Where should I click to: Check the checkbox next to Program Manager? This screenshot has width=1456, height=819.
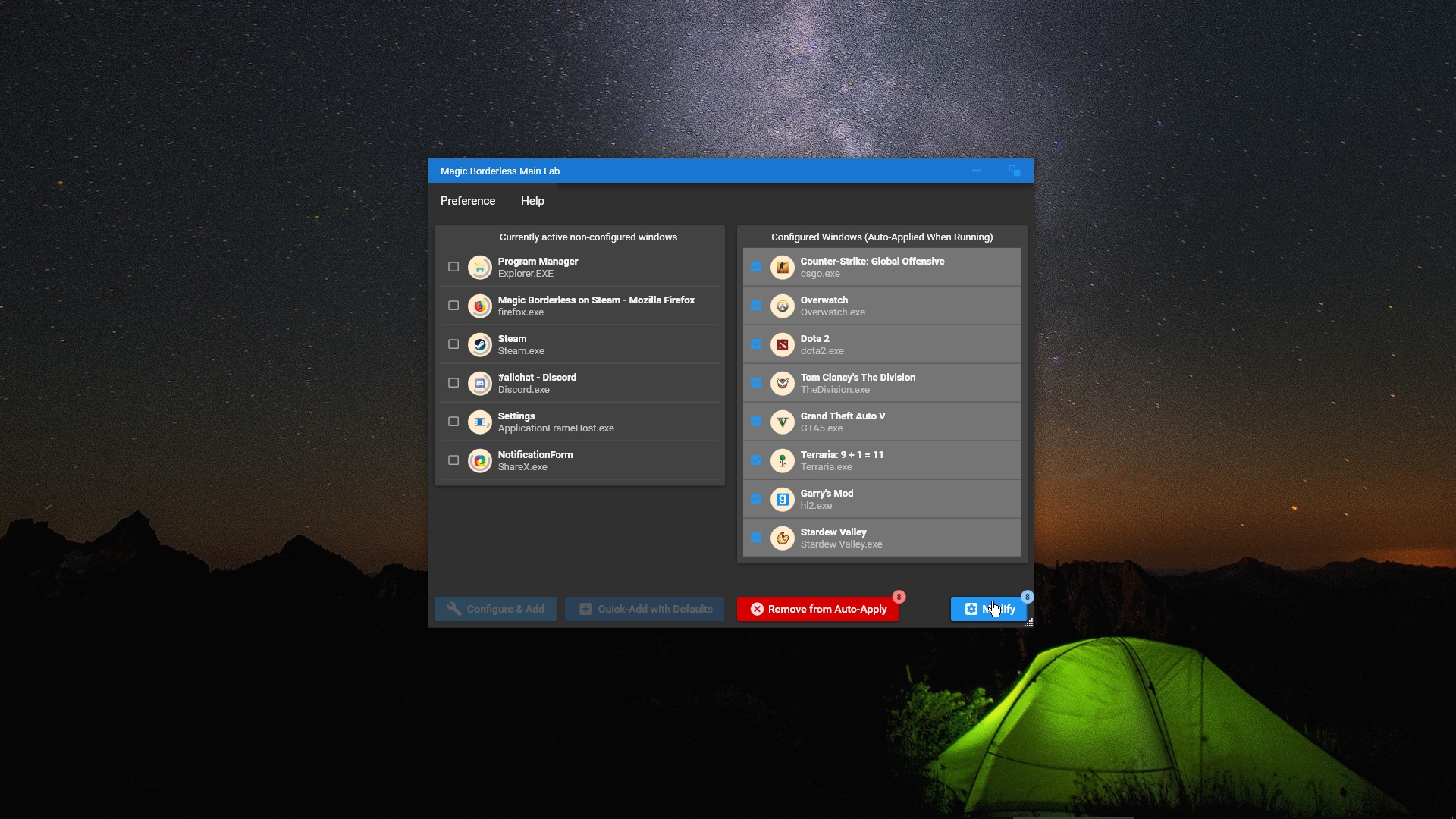453,267
